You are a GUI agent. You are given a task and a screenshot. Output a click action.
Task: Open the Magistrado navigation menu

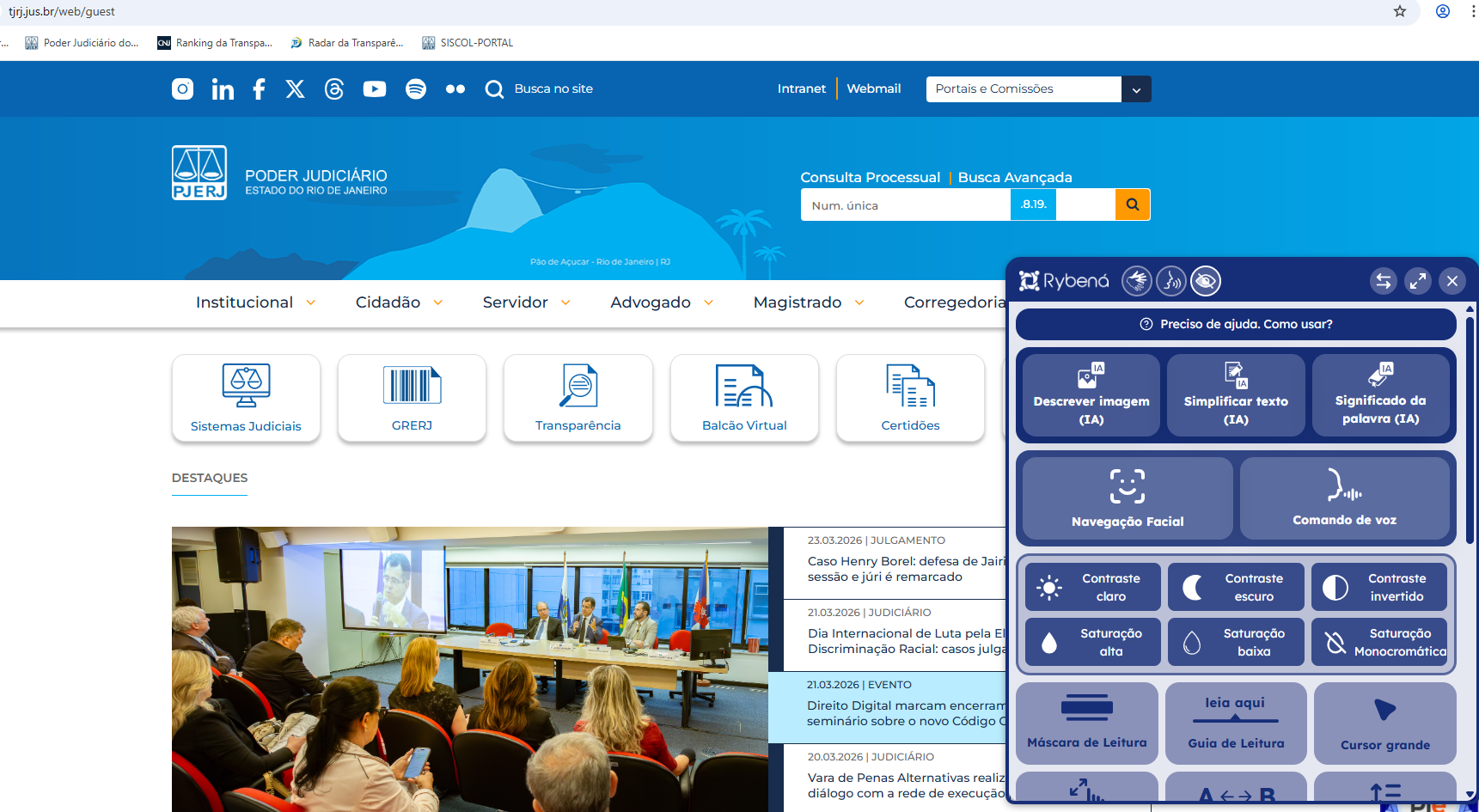(808, 302)
